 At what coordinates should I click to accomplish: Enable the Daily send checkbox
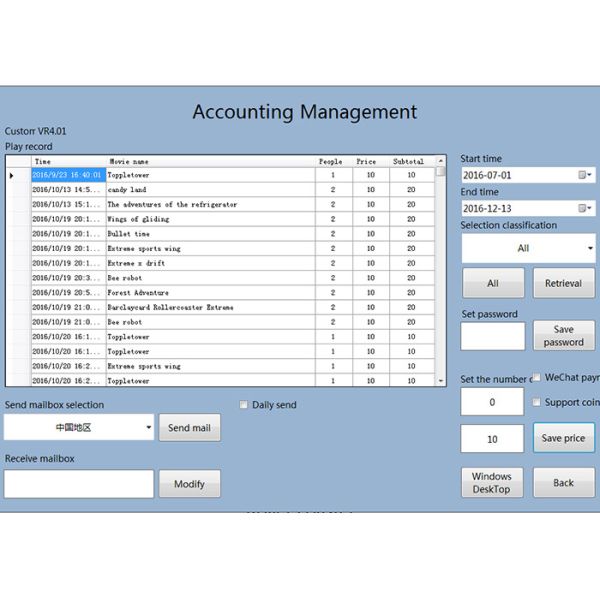coord(244,405)
